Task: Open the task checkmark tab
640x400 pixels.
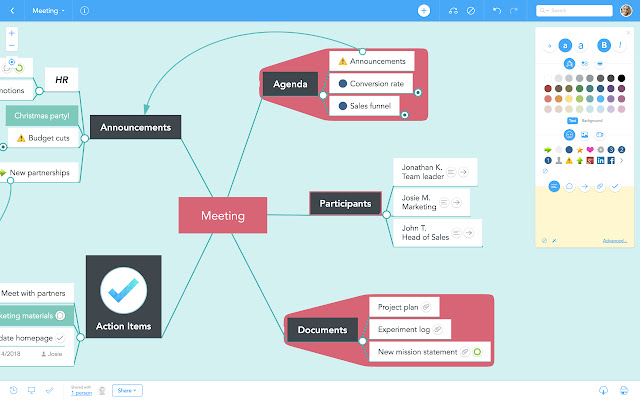Action: click(x=615, y=186)
